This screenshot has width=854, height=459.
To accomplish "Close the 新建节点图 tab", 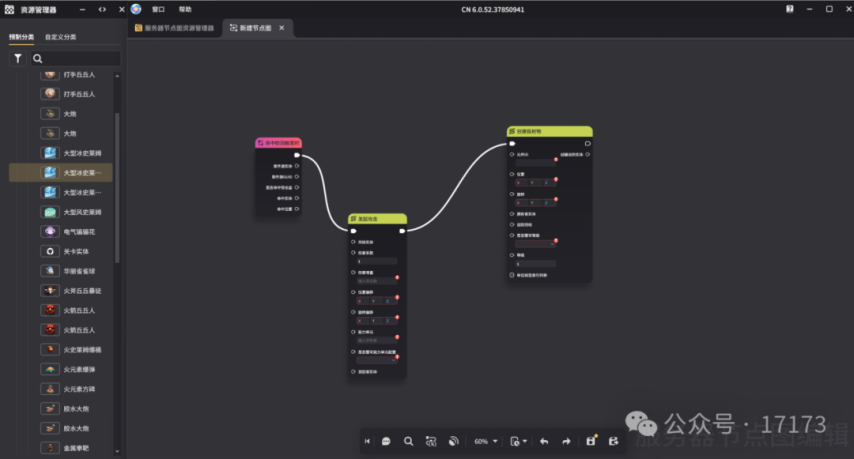I will pos(281,28).
